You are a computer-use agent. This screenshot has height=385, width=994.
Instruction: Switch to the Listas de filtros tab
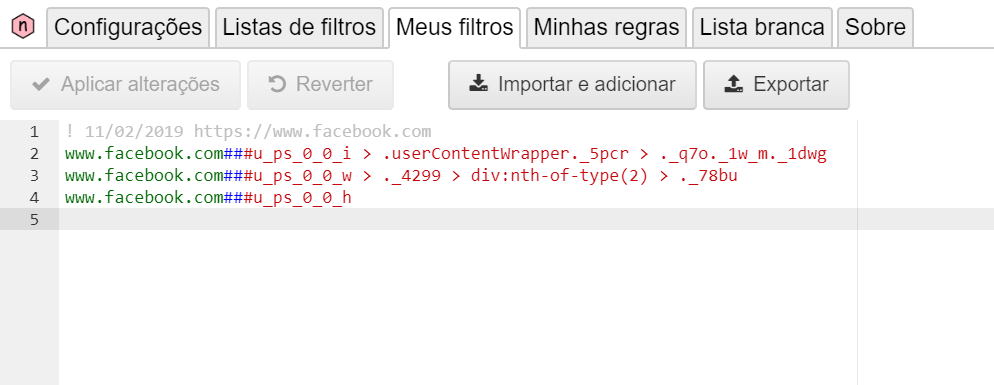299,27
